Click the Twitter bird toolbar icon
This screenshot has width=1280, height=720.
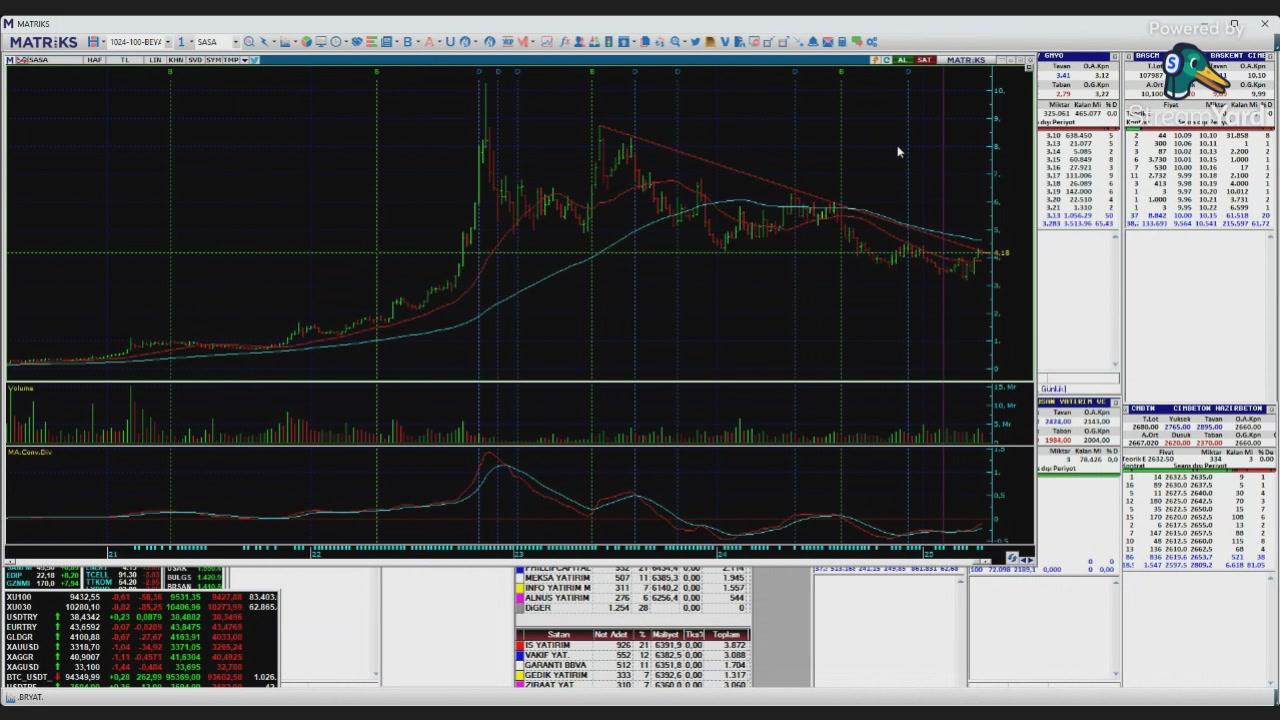tap(695, 42)
